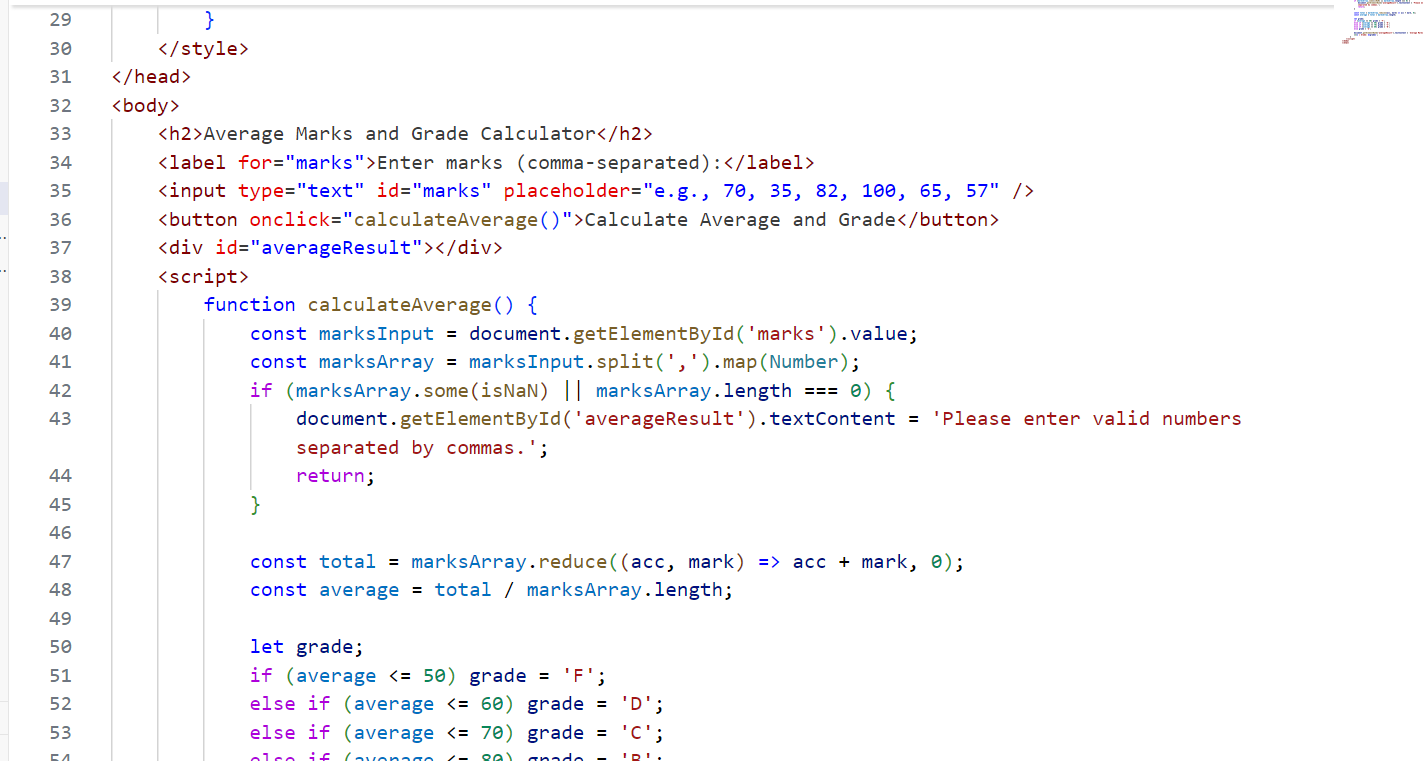Click the closing </head> tag

click(x=151, y=77)
